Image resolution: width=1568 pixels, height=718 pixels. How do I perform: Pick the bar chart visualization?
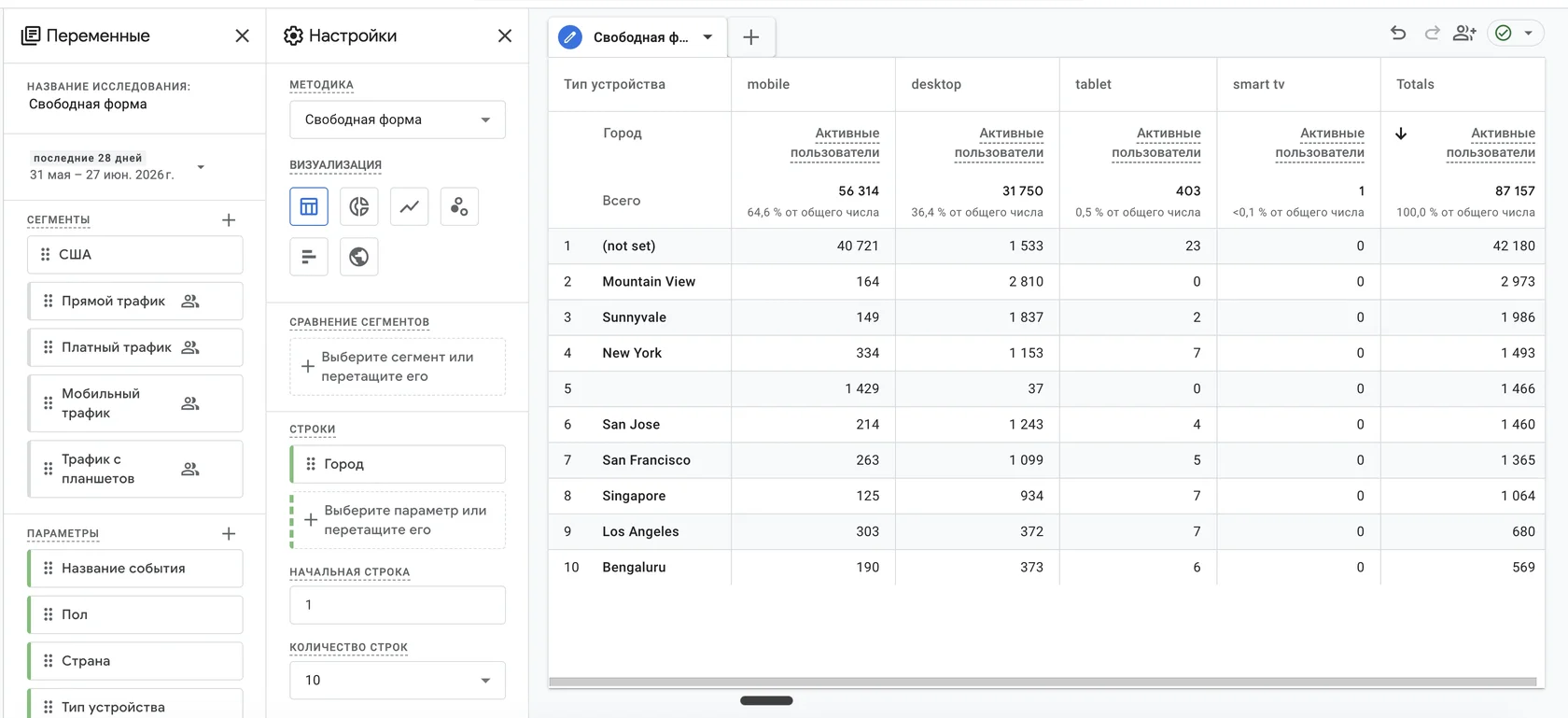(x=309, y=257)
